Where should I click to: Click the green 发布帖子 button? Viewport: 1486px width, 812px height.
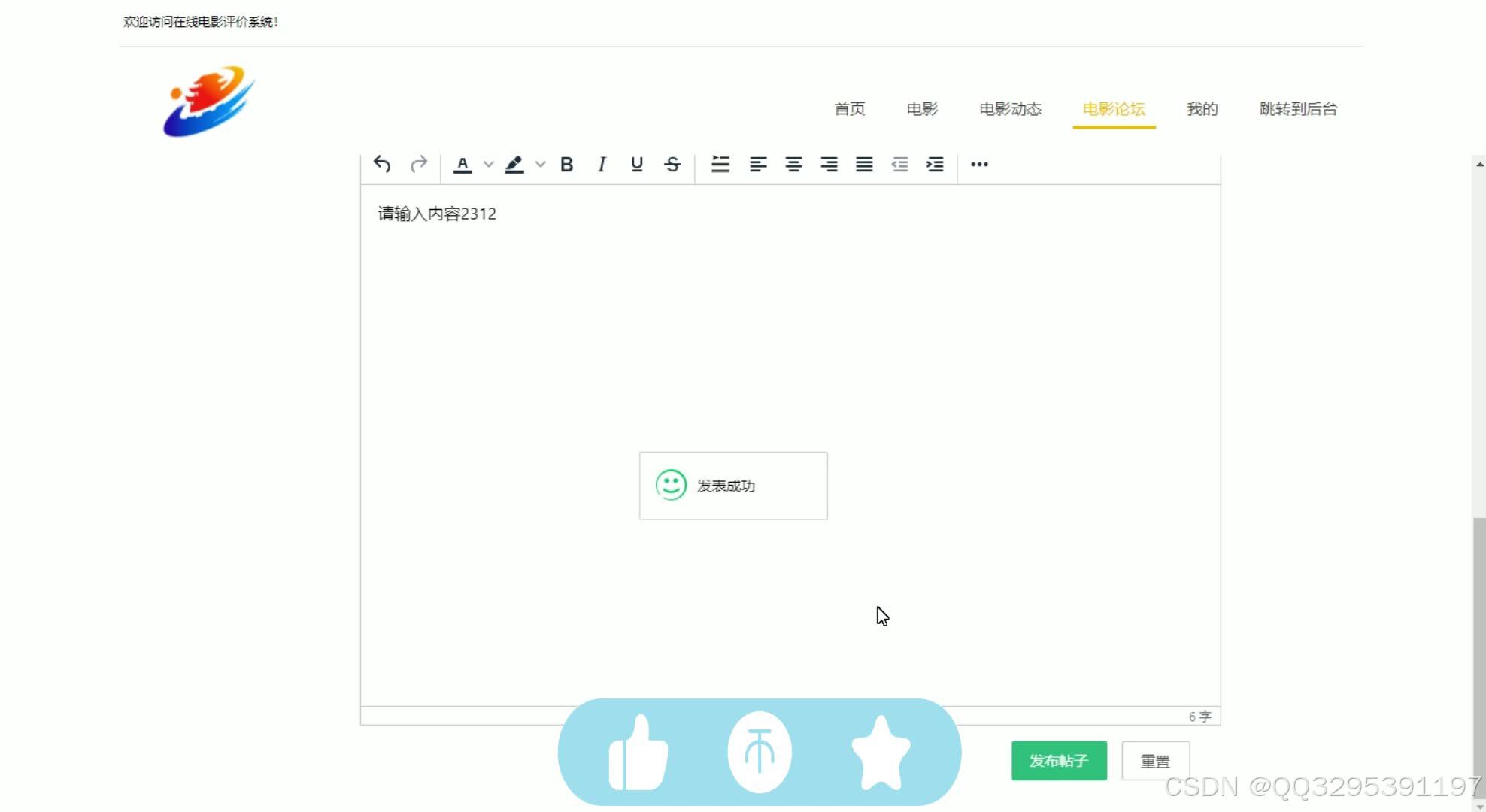pyautogui.click(x=1059, y=761)
